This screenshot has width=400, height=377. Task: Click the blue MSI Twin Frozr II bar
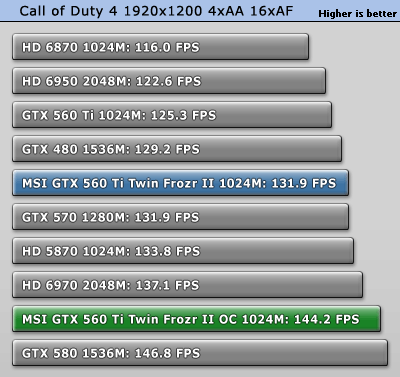coord(180,183)
